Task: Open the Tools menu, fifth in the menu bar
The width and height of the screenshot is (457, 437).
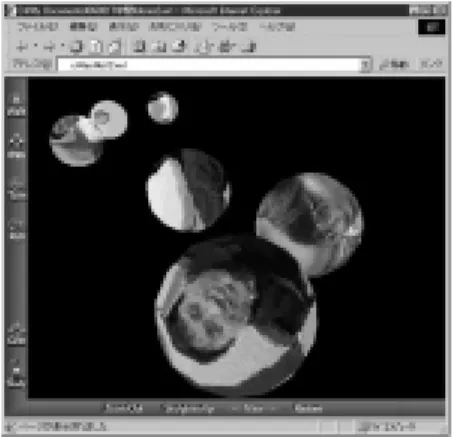Action: pos(230,27)
